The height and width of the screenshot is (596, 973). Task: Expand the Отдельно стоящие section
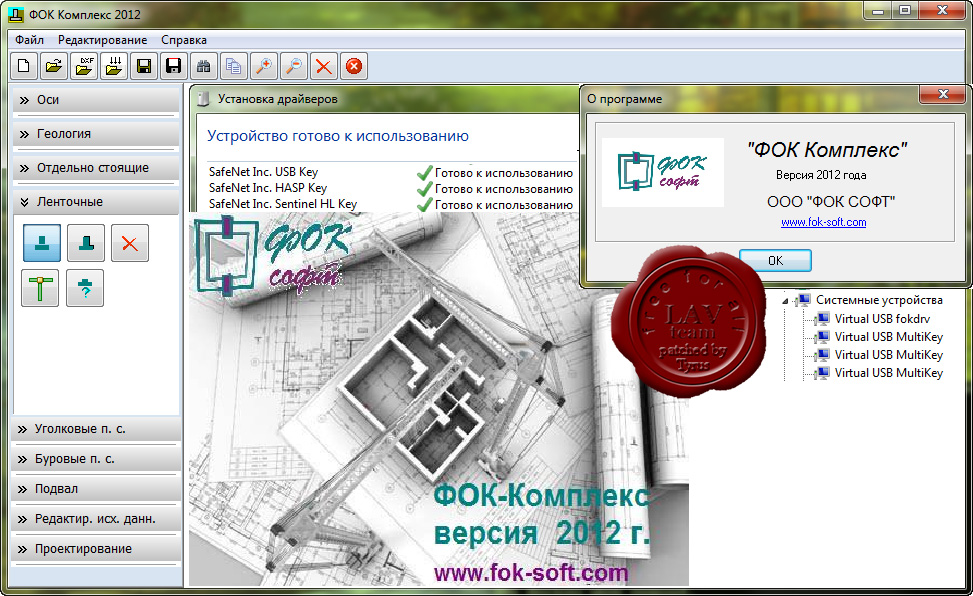point(96,168)
